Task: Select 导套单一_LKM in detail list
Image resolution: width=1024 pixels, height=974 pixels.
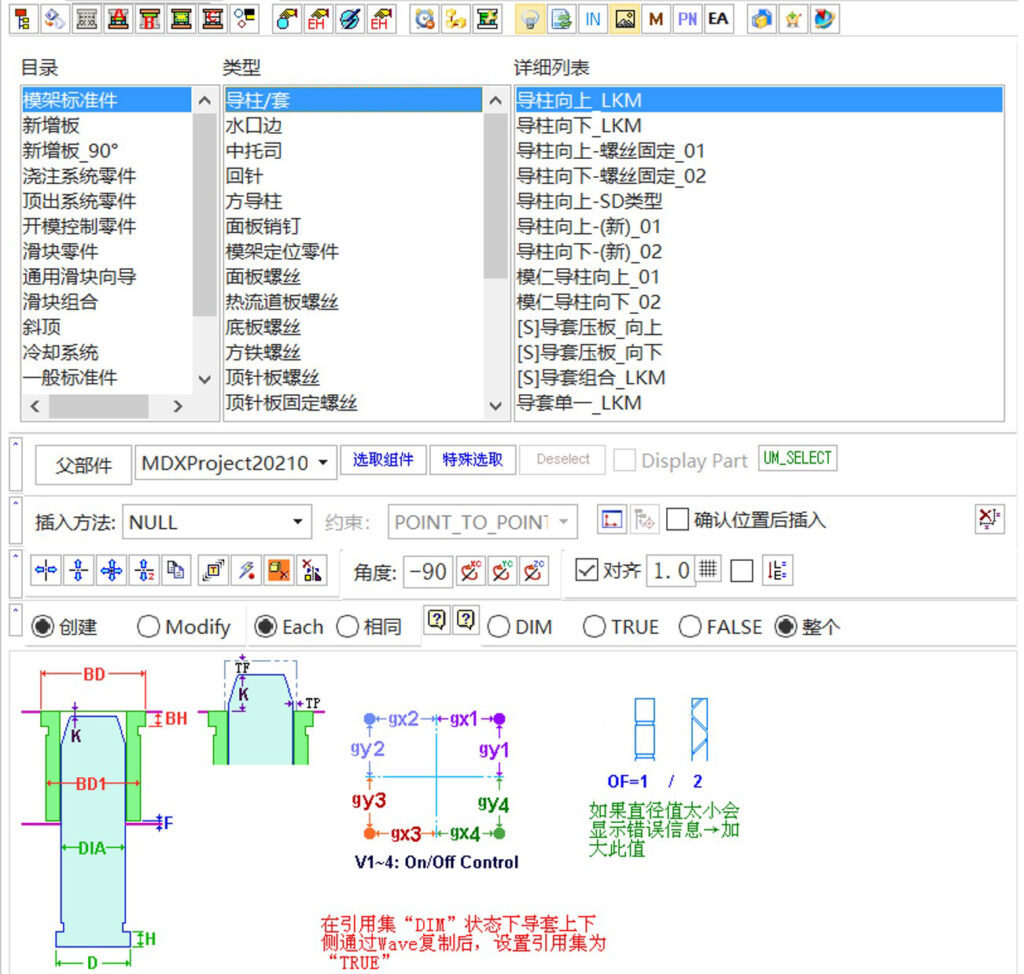Action: pos(759,403)
